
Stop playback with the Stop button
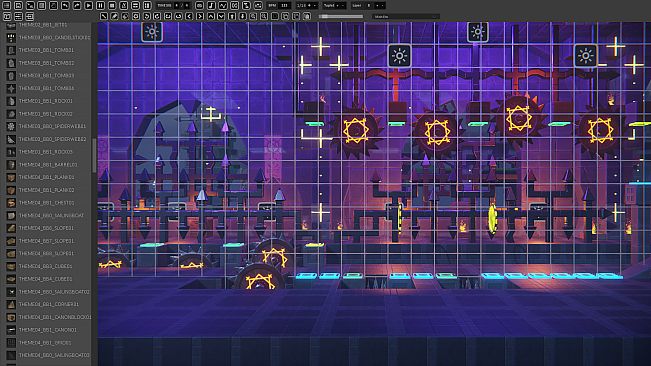(112, 6)
